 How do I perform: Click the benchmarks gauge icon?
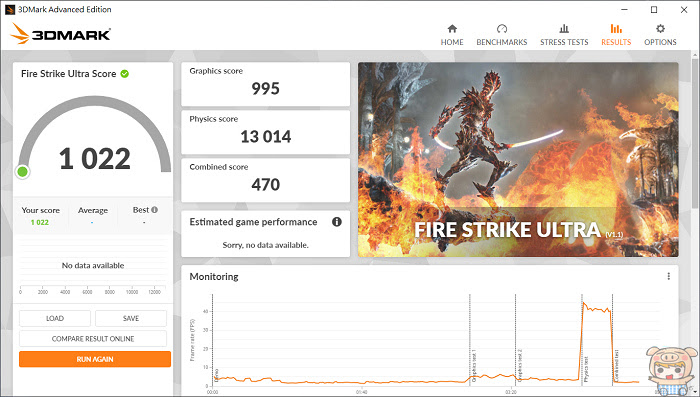pyautogui.click(x=502, y=29)
